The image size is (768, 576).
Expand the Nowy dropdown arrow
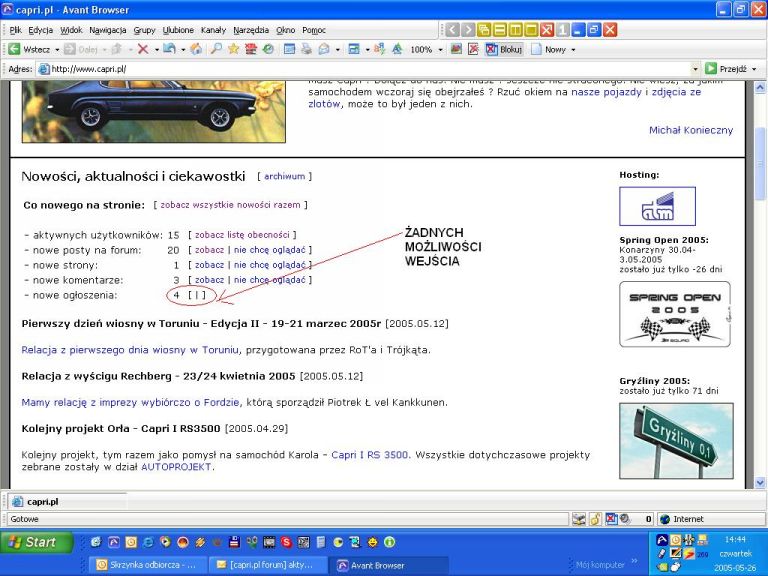[573, 49]
